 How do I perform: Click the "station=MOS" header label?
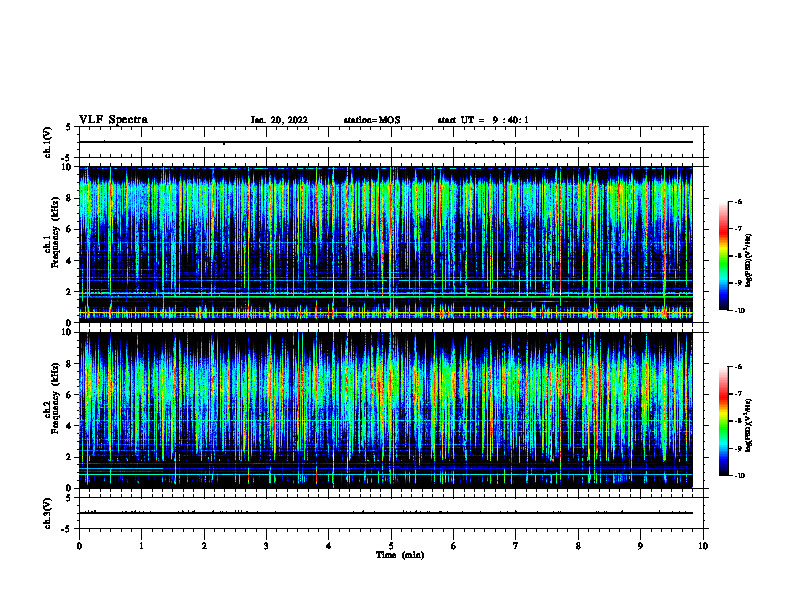coord(372,120)
